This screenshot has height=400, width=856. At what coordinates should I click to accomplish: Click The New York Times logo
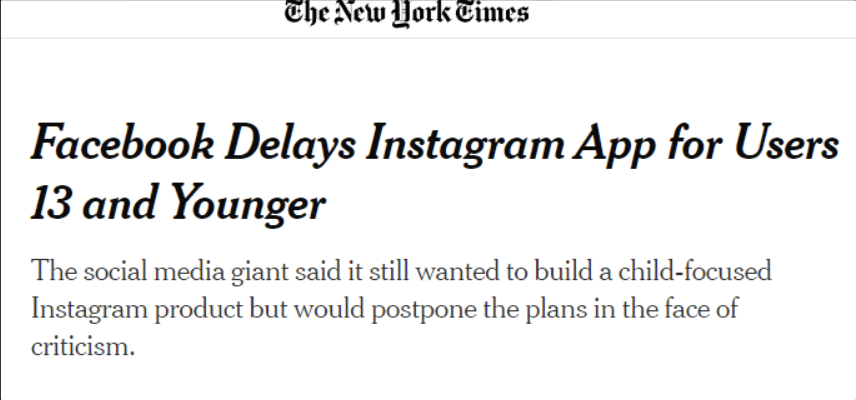(407, 13)
